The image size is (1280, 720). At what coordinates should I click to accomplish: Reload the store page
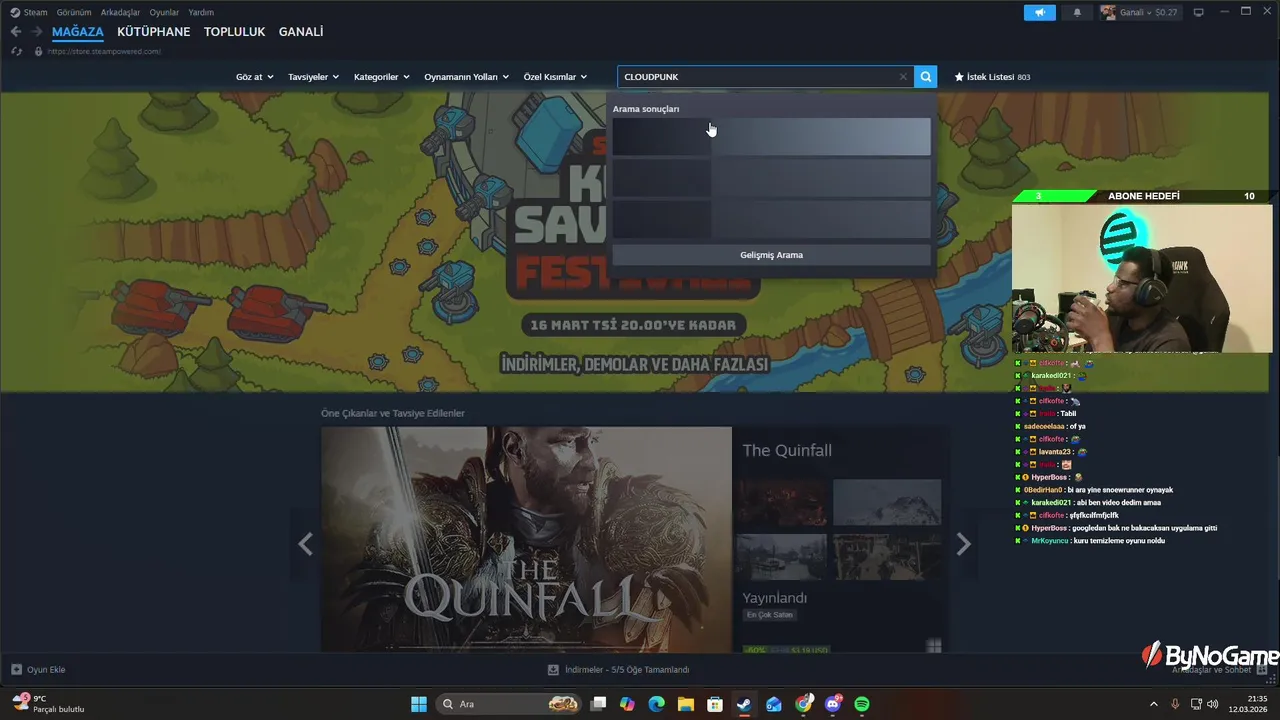16,51
